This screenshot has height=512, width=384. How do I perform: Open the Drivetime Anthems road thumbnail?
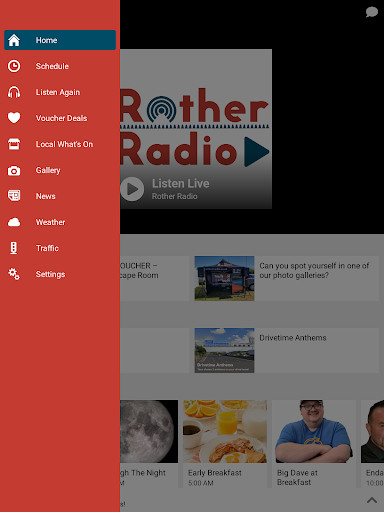point(224,350)
